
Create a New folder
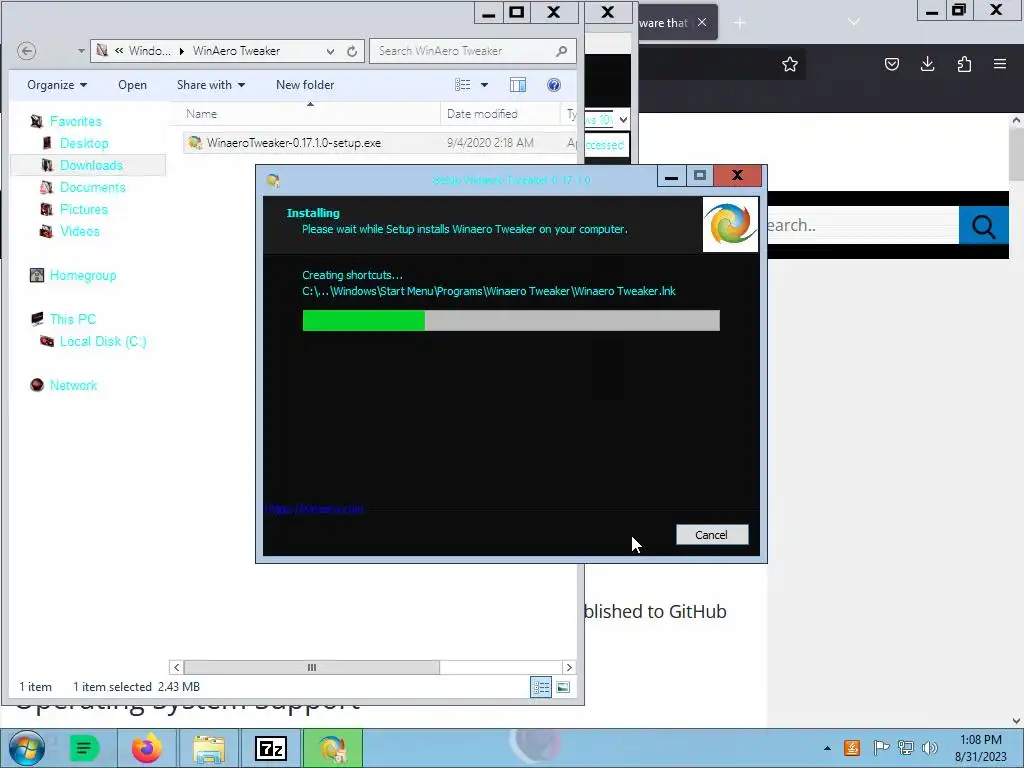[305, 85]
